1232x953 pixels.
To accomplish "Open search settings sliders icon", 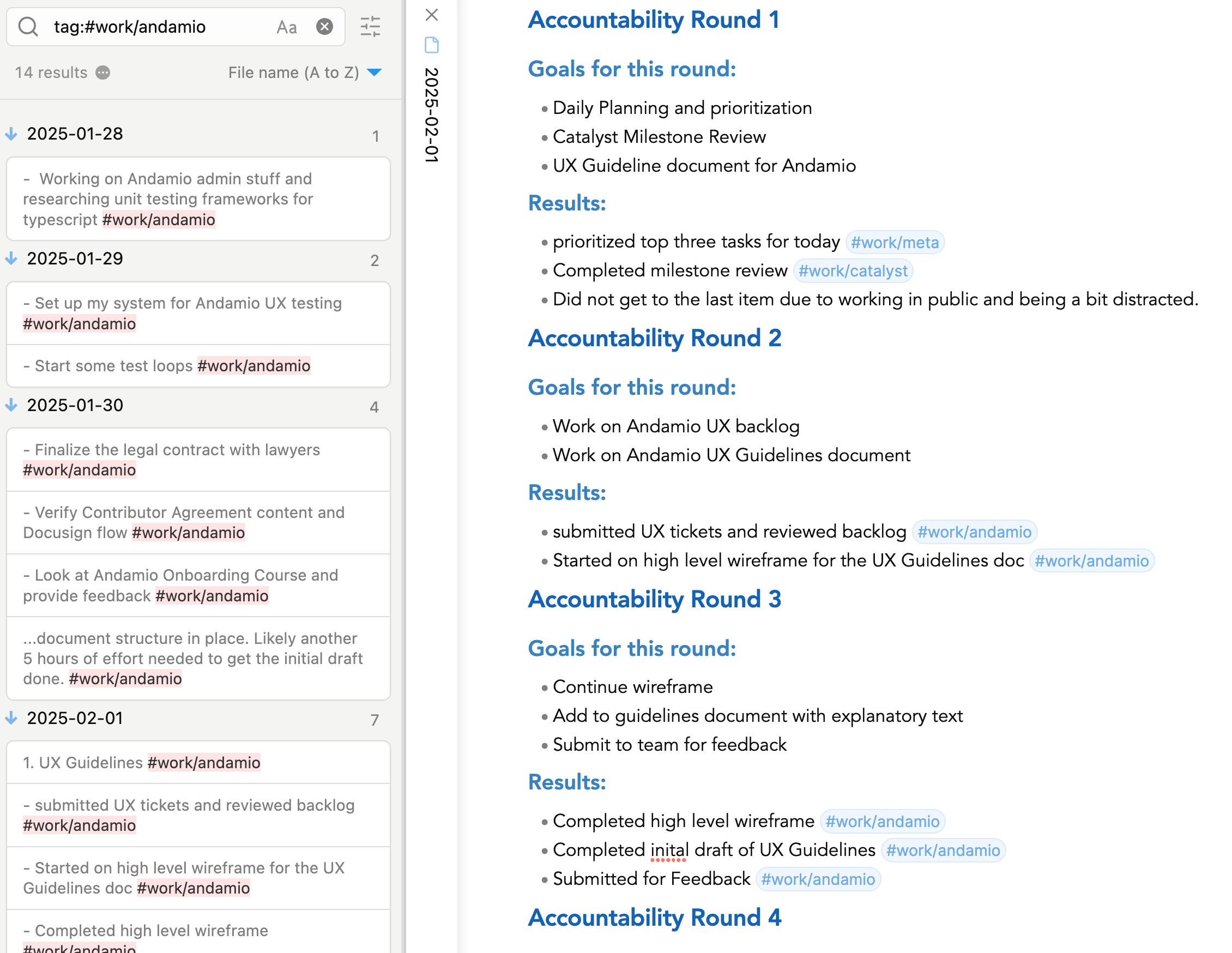I will coord(371,27).
